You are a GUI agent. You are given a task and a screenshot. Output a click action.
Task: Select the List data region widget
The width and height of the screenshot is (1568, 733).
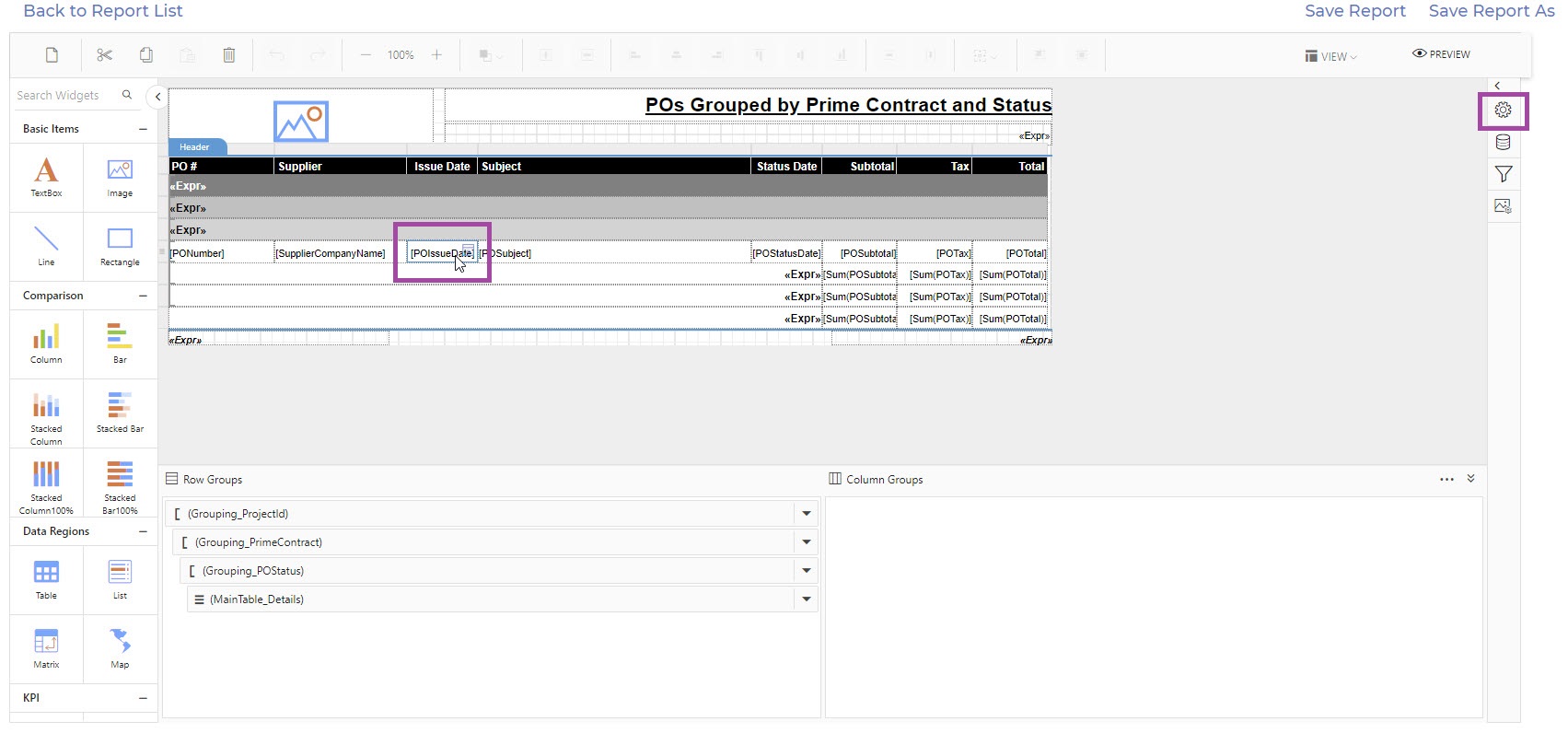pos(120,579)
